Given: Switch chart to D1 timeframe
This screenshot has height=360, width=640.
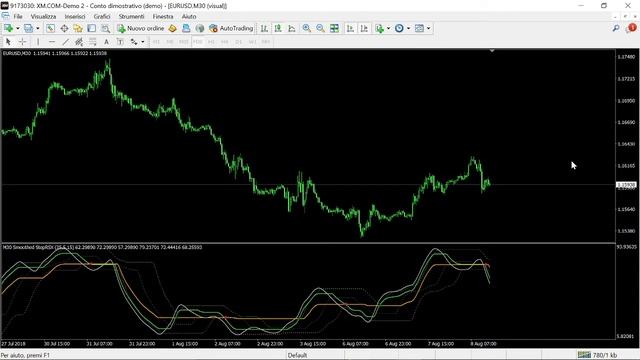Looking at the screenshot, I should coord(238,42).
